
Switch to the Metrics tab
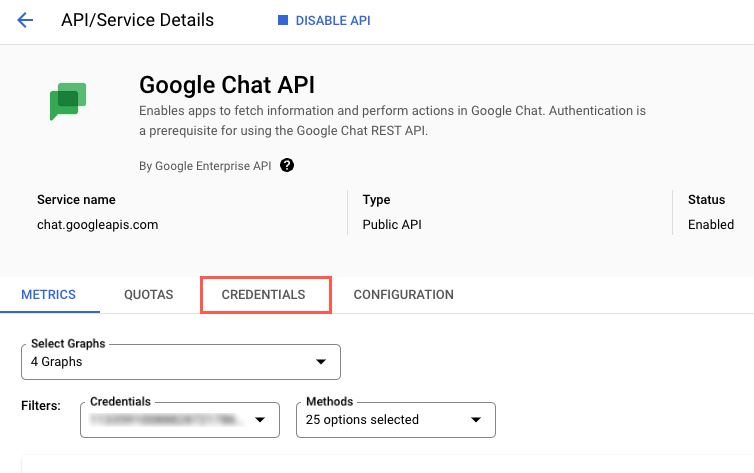(x=49, y=295)
